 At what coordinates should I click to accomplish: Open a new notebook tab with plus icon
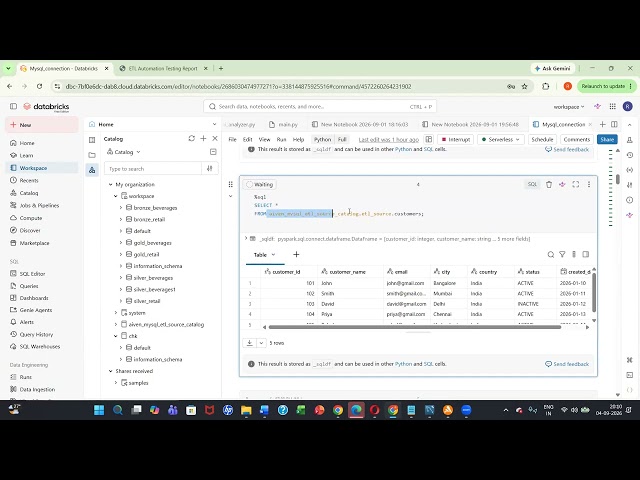[602, 124]
